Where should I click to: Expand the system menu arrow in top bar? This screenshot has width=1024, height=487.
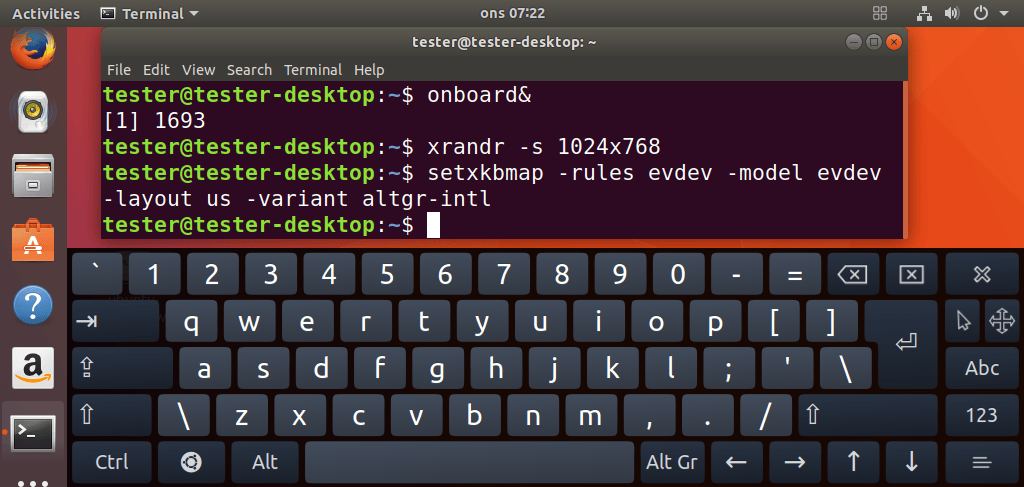[1004, 13]
